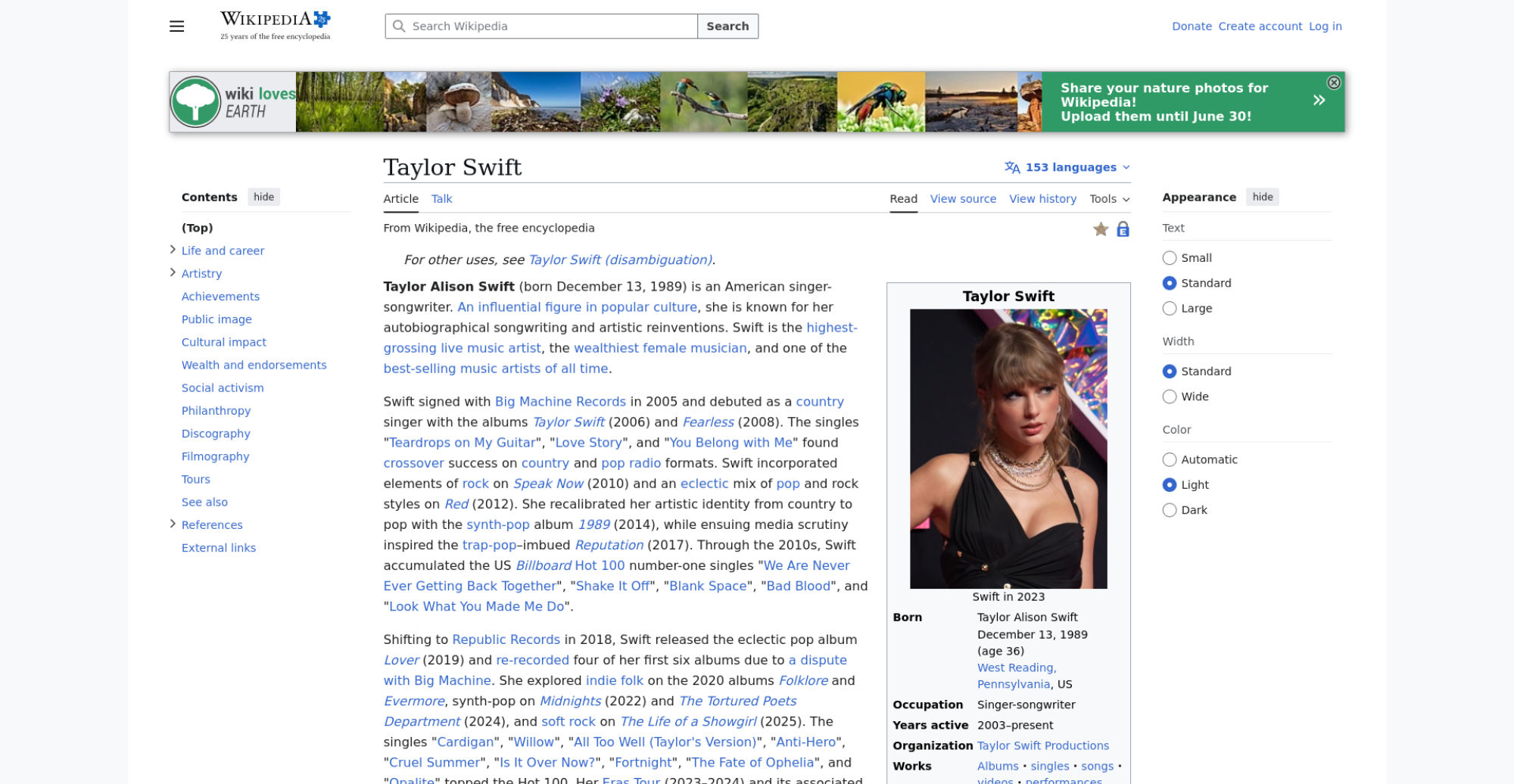The width and height of the screenshot is (1514, 784).
Task: Go to Achievements section in contents
Action: point(220,297)
